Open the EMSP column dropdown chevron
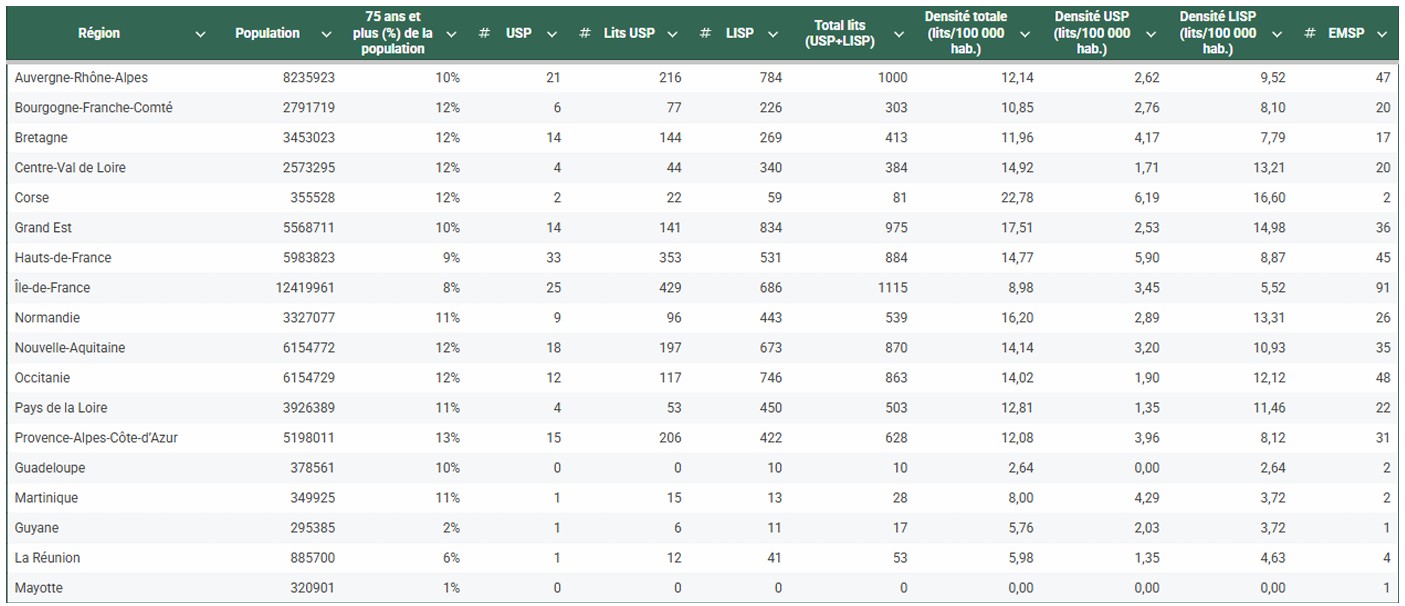 [x=1382, y=34]
